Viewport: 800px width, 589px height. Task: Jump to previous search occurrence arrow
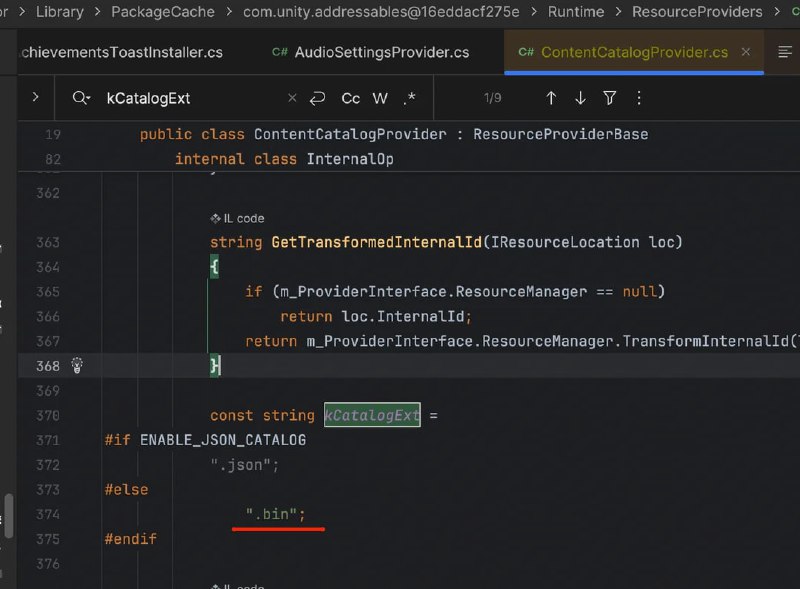[551, 98]
